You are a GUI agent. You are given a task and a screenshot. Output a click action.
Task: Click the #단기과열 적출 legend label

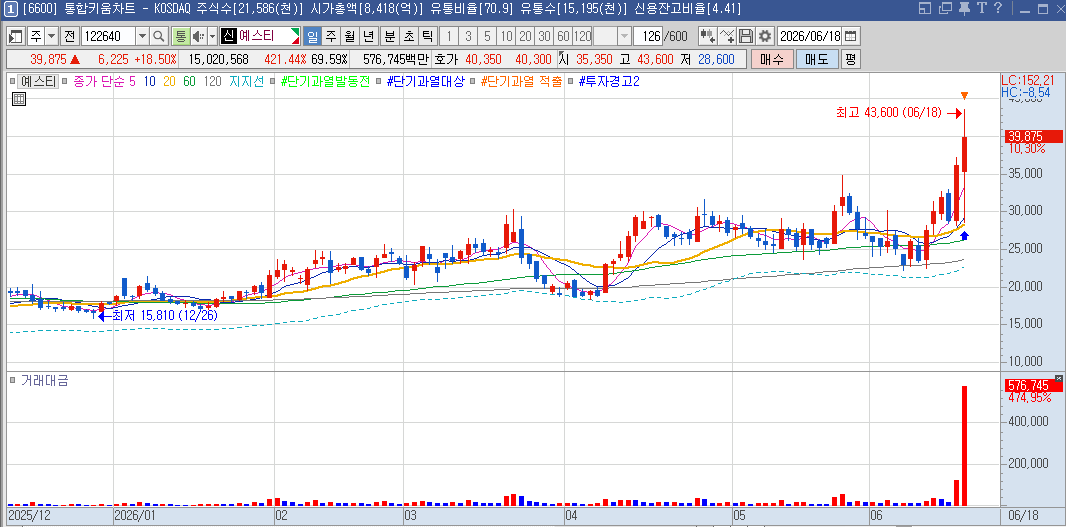(521, 82)
